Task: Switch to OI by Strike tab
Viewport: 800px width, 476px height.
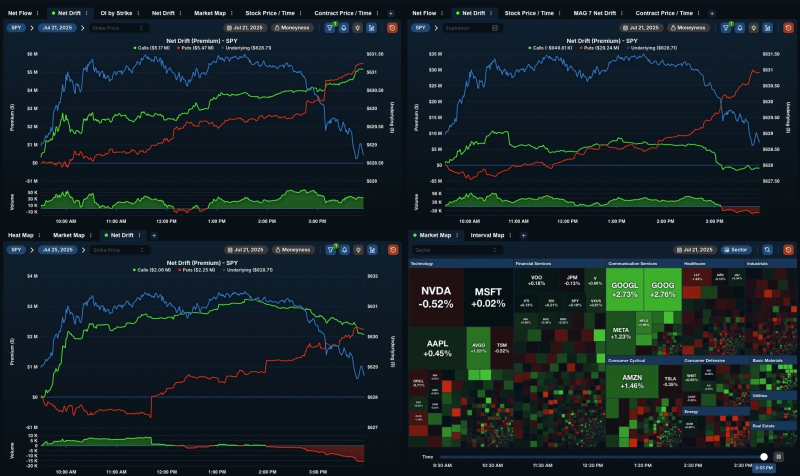Action: pyautogui.click(x=116, y=13)
